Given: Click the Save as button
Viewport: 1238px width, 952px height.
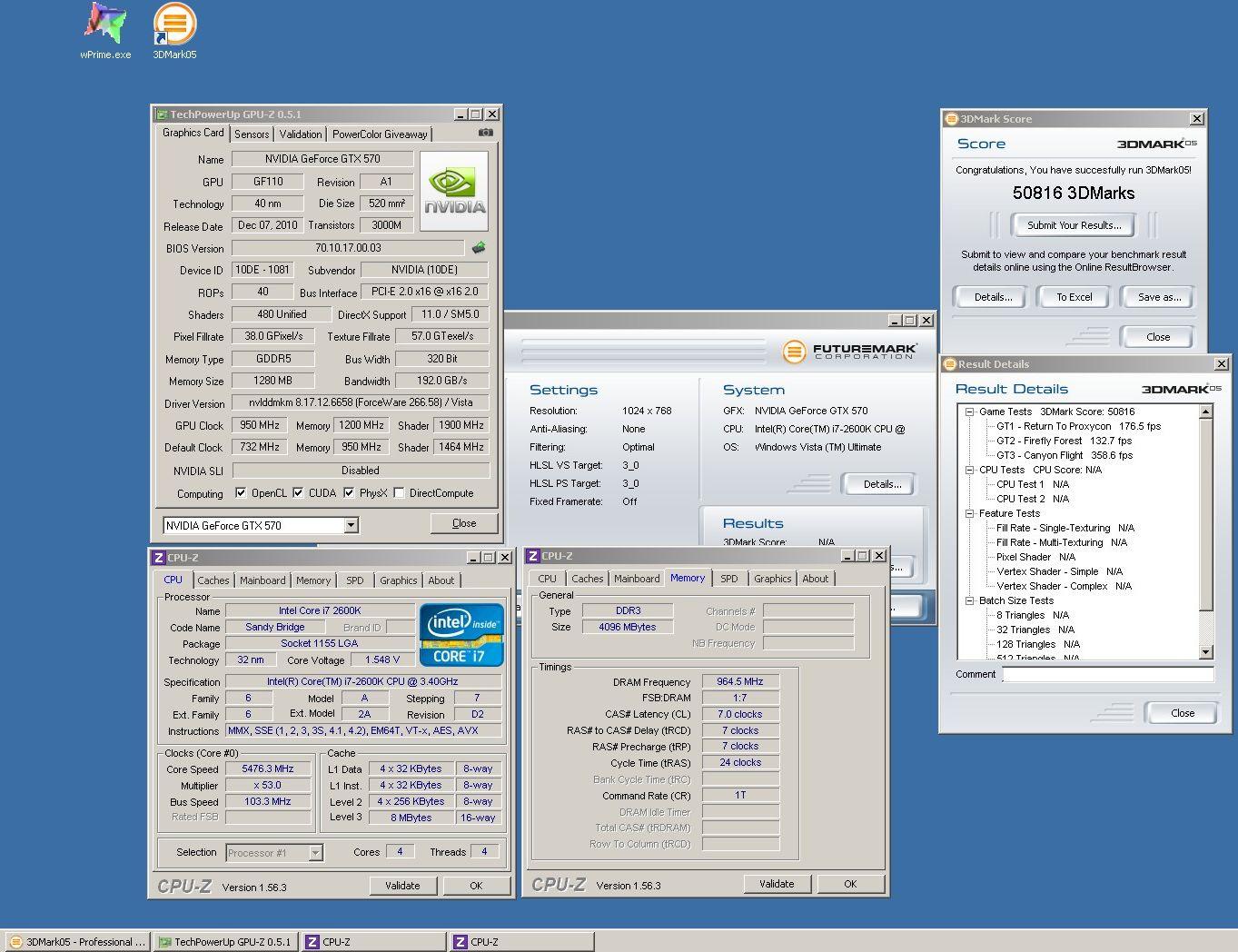Looking at the screenshot, I should (x=1159, y=297).
